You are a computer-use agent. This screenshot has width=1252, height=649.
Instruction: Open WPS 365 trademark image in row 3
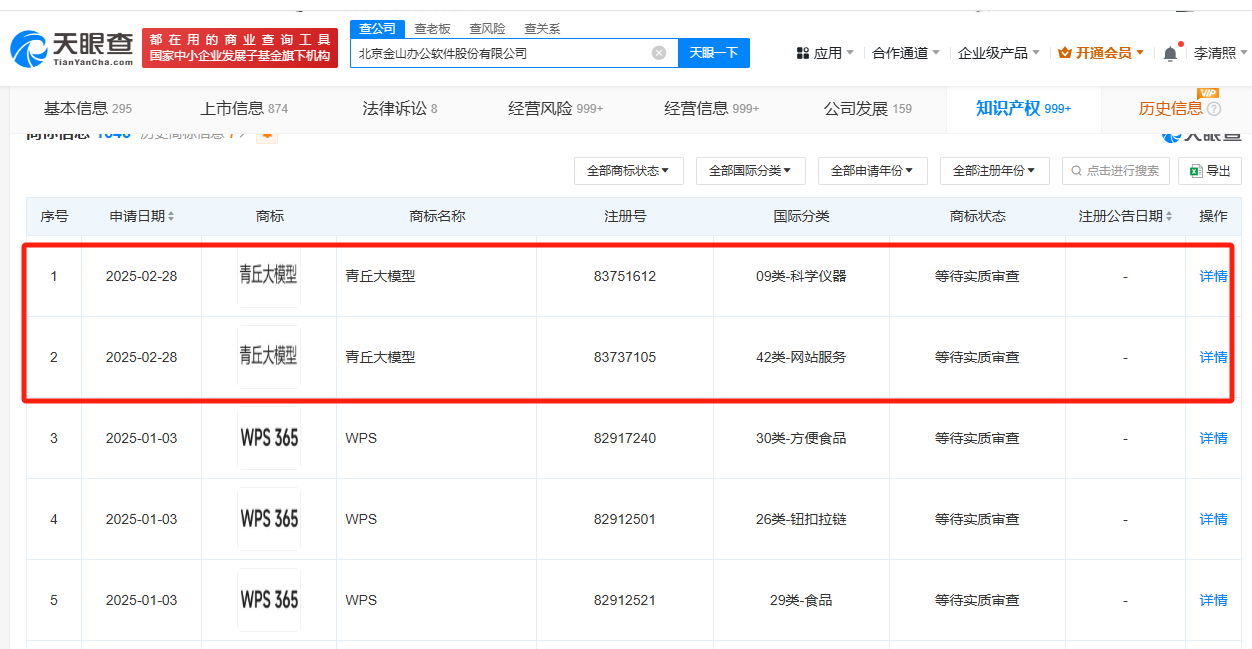pos(269,437)
